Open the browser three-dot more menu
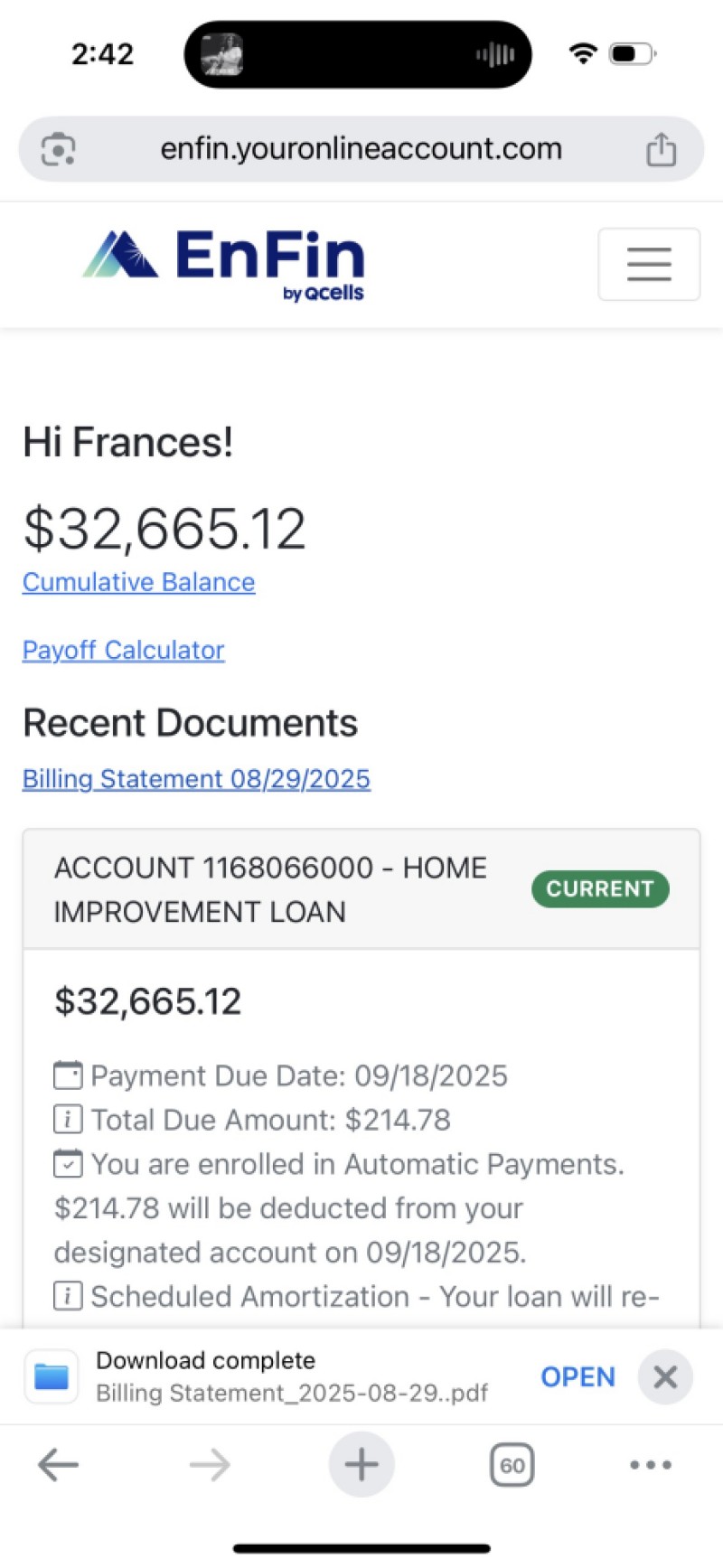The image size is (723, 1568). click(x=651, y=1465)
